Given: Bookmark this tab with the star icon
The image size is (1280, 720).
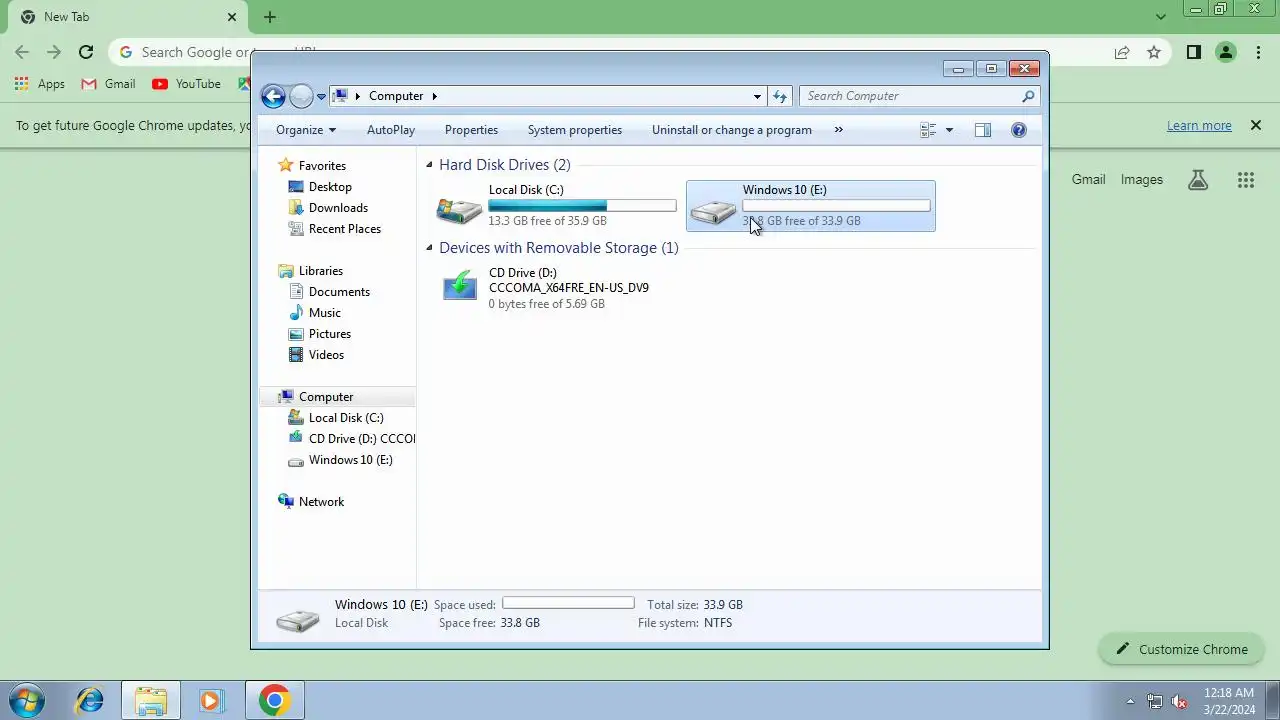Looking at the screenshot, I should pos(1154,52).
